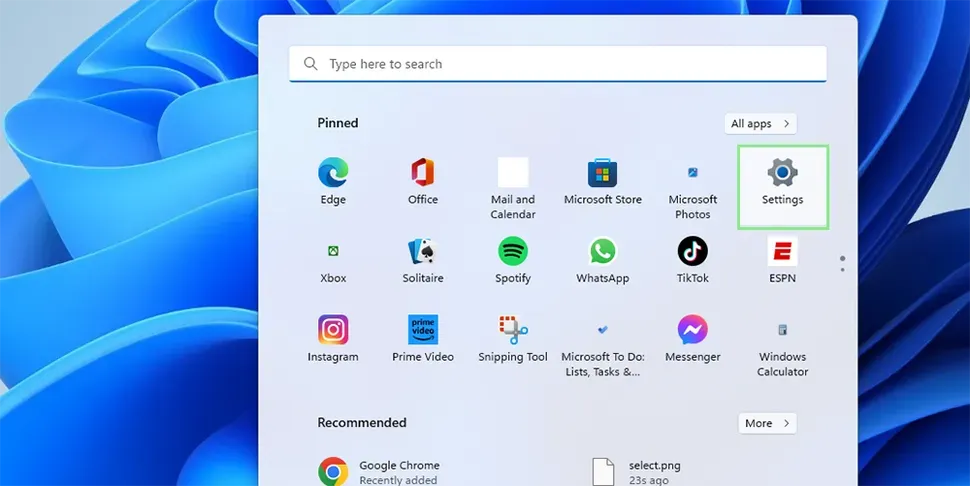Click the pinned apps page dots
Viewport: 970px width, 486px height.
click(843, 264)
